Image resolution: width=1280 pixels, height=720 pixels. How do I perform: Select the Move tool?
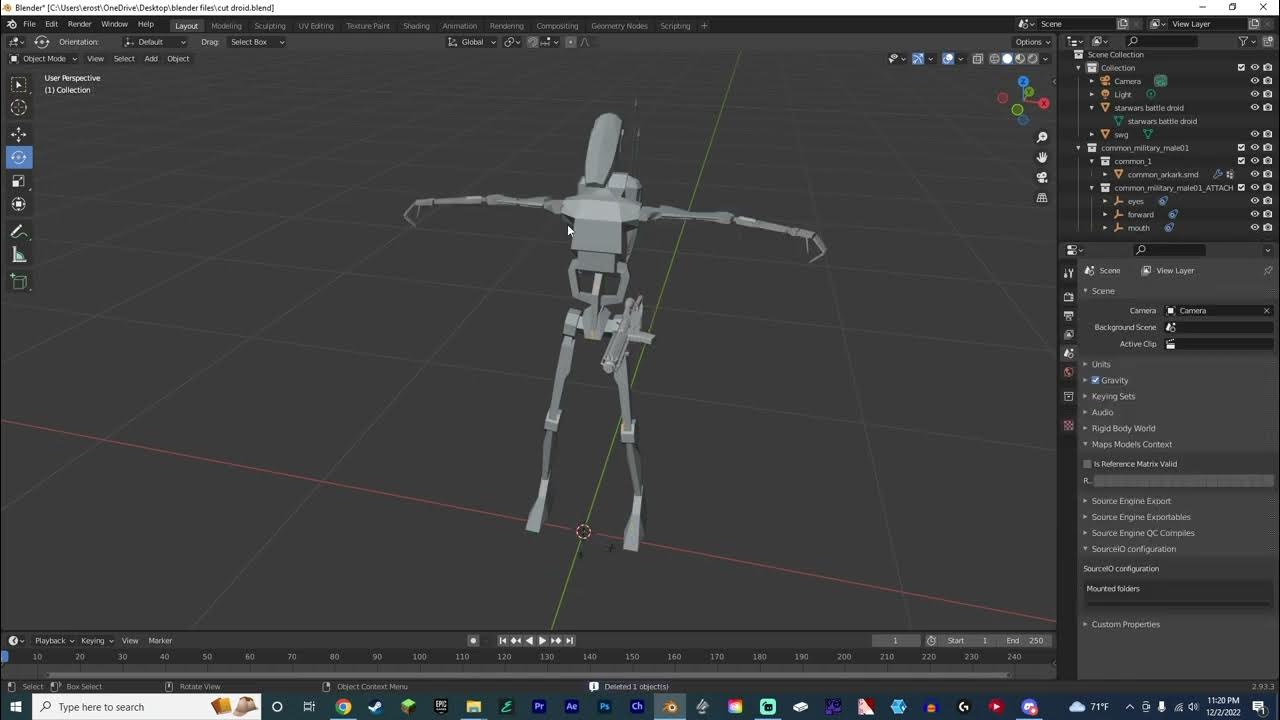click(19, 134)
